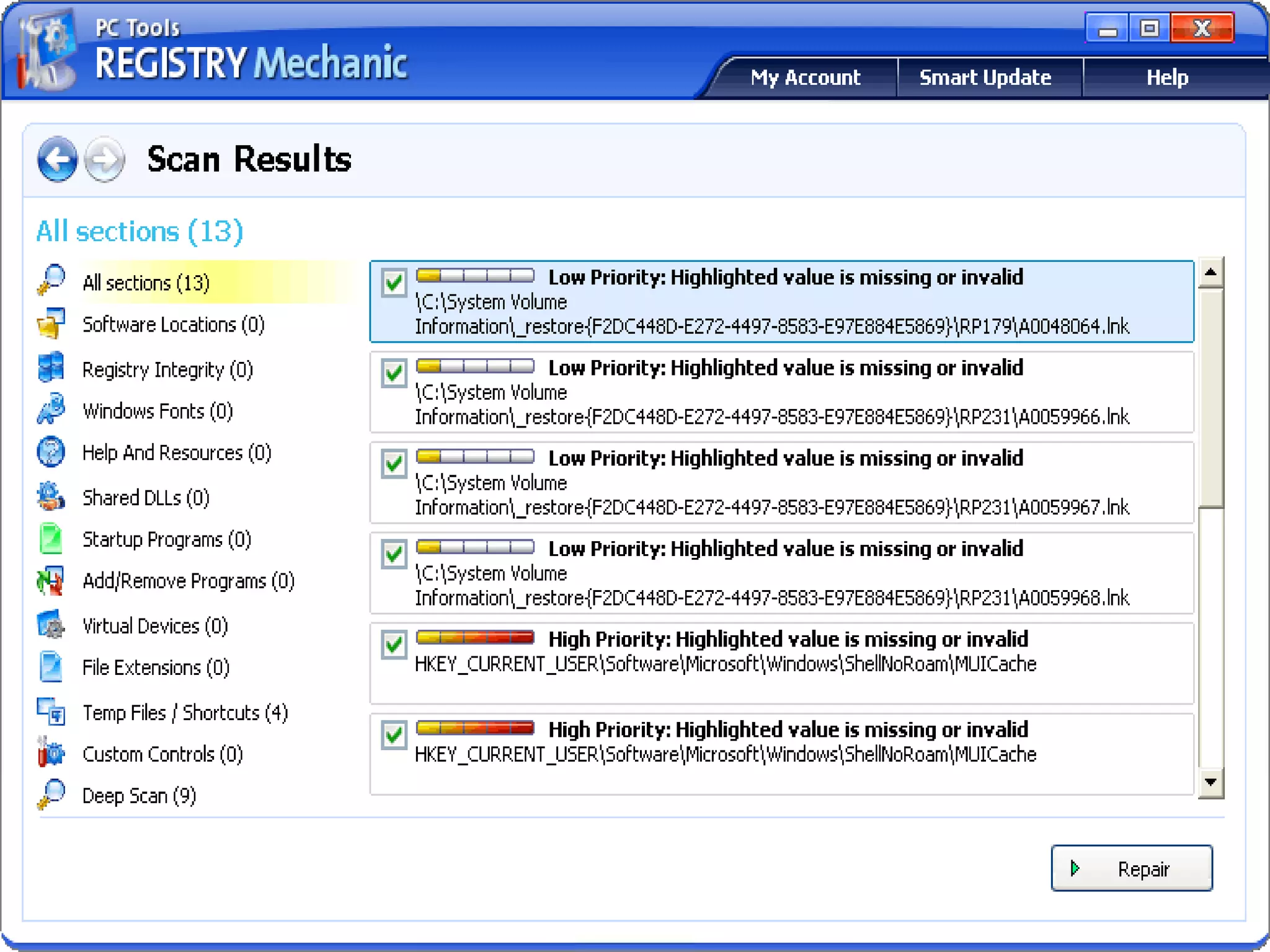Click the Deep Scan magnifier icon
Image resolution: width=1270 pixels, height=952 pixels.
click(51, 794)
